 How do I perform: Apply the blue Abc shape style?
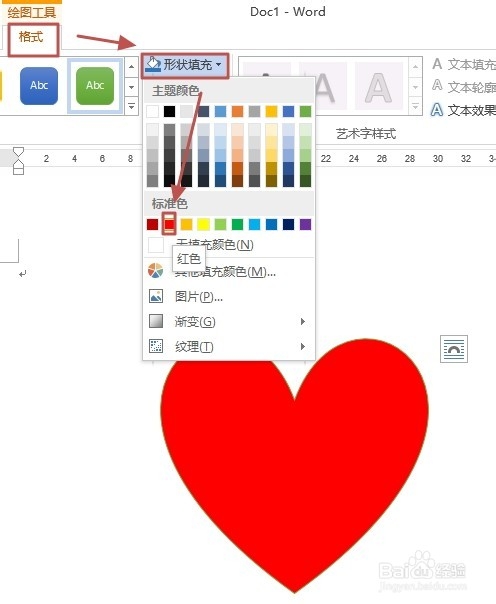pos(39,86)
